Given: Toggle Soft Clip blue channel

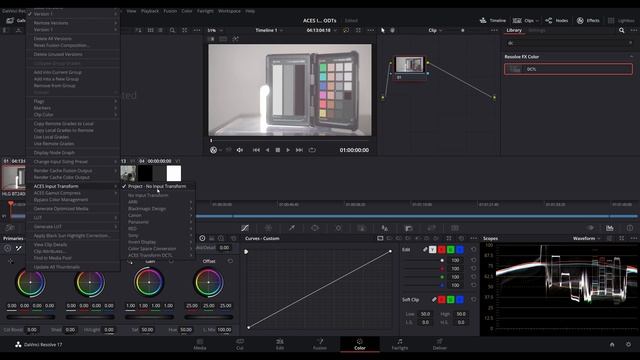Looking at the screenshot, I should coord(460,300).
